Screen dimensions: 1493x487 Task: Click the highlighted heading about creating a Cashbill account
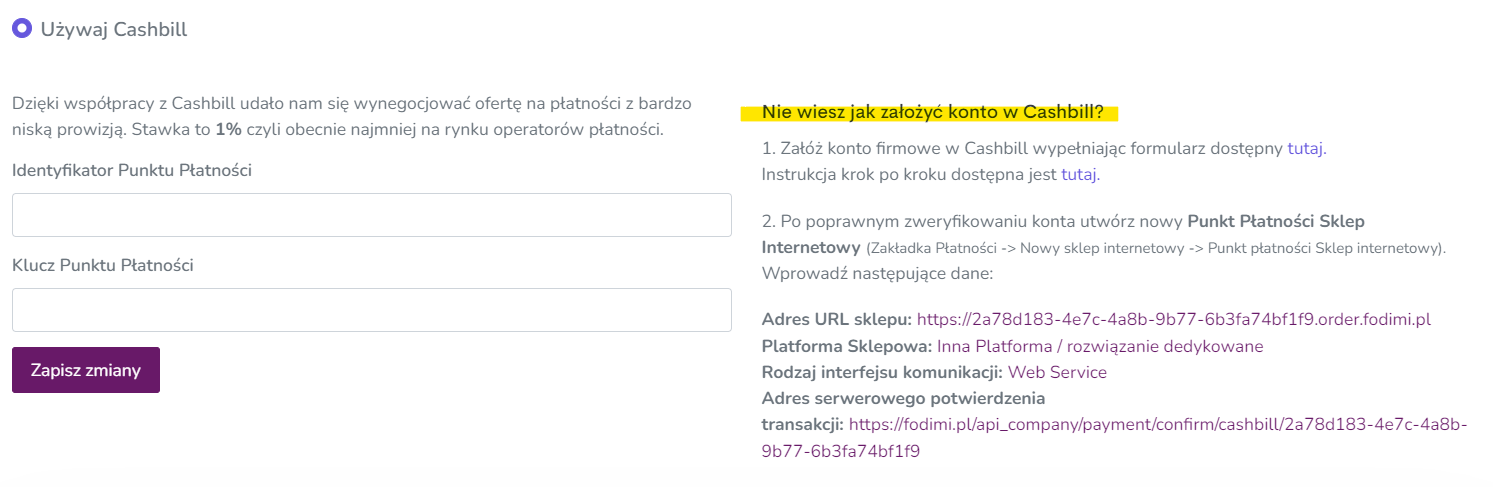coord(933,111)
